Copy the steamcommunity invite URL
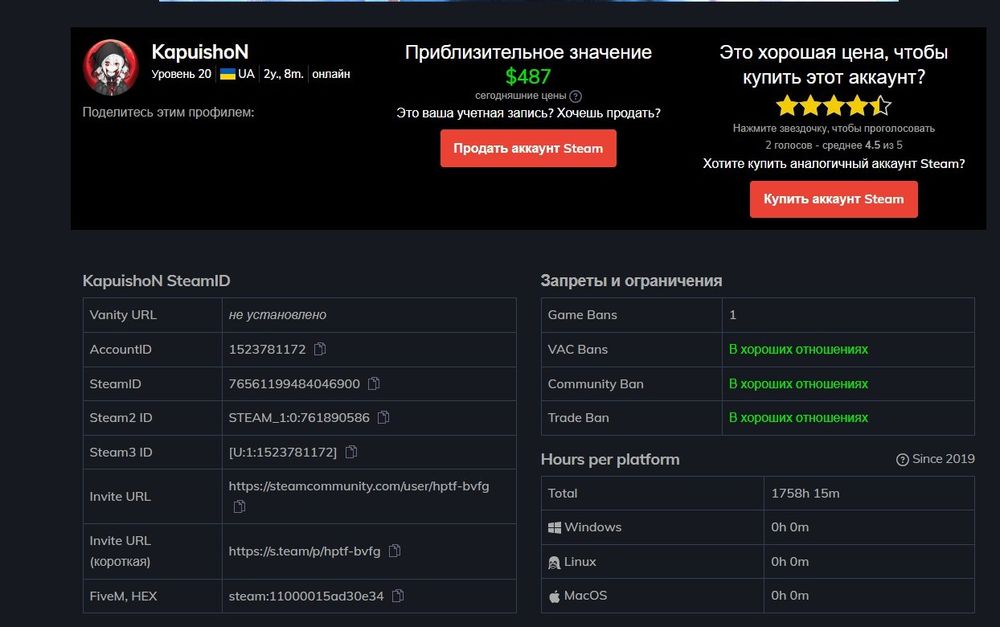This screenshot has height=627, width=1000. click(239, 506)
